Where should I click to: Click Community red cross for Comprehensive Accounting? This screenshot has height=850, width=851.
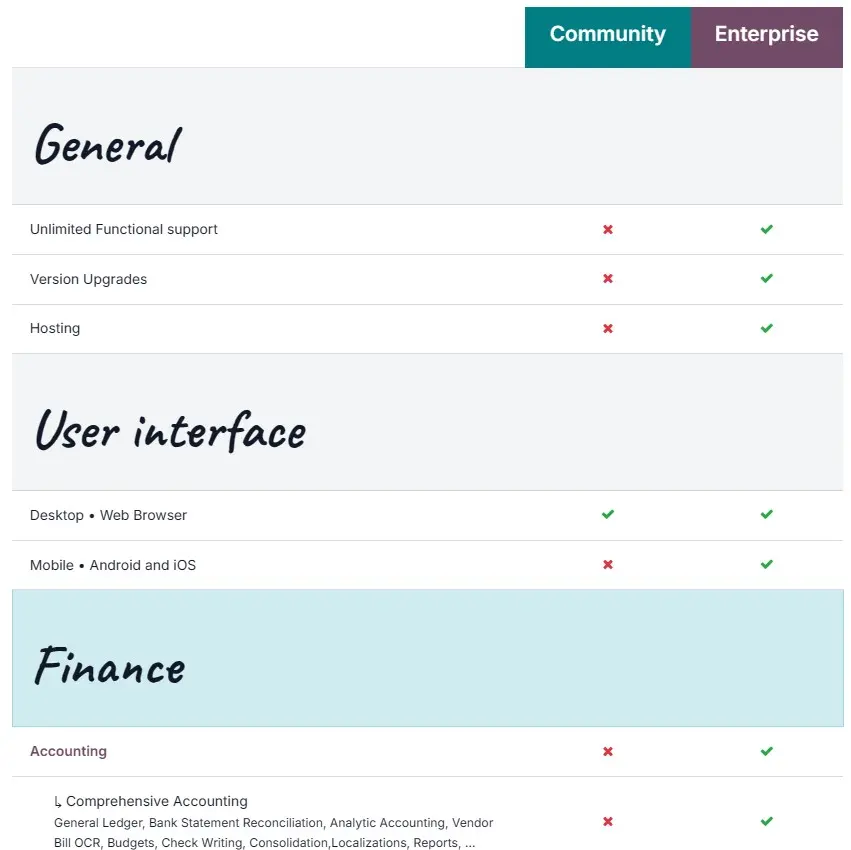pos(607,821)
